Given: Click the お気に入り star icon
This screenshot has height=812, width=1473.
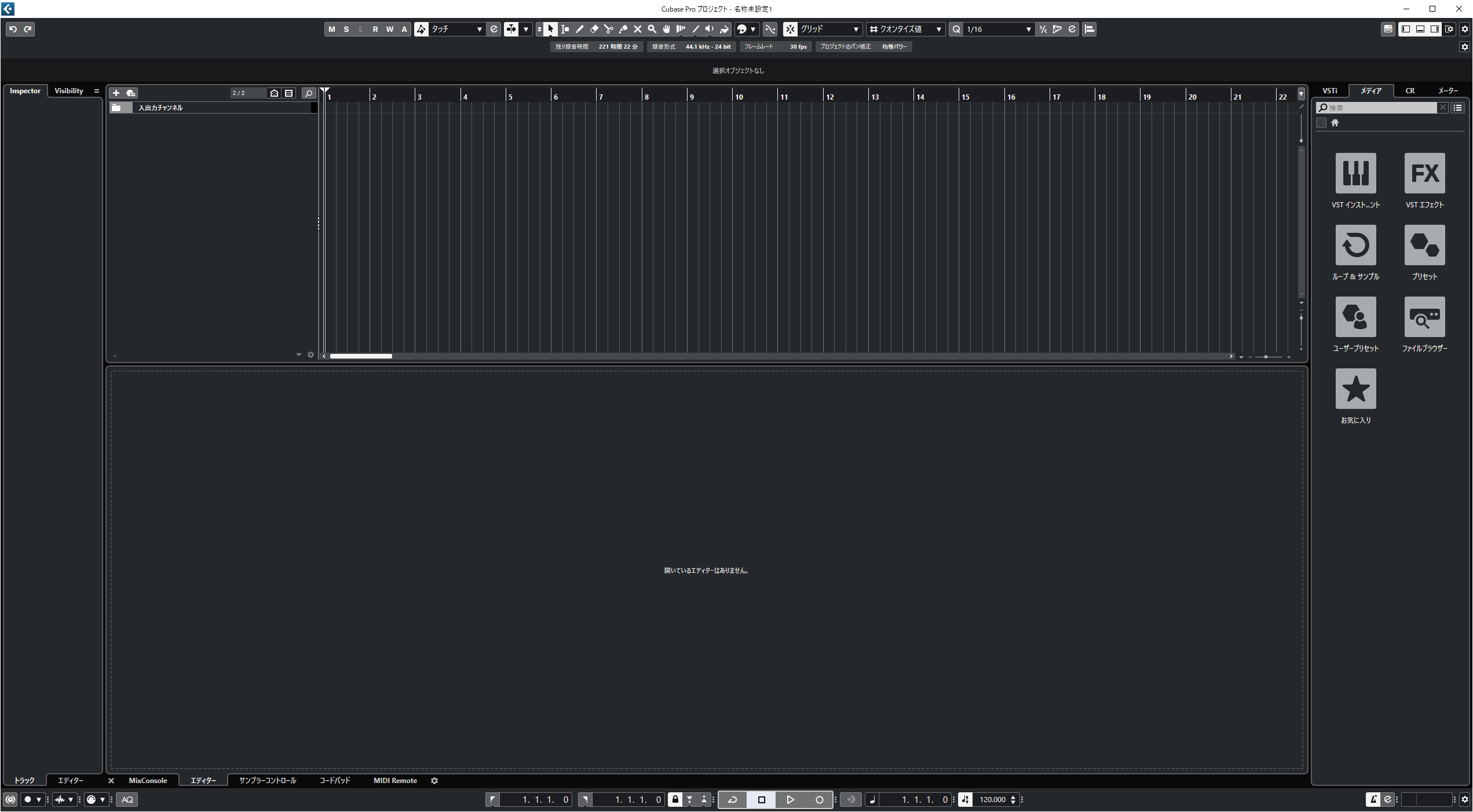Looking at the screenshot, I should [x=1355, y=389].
